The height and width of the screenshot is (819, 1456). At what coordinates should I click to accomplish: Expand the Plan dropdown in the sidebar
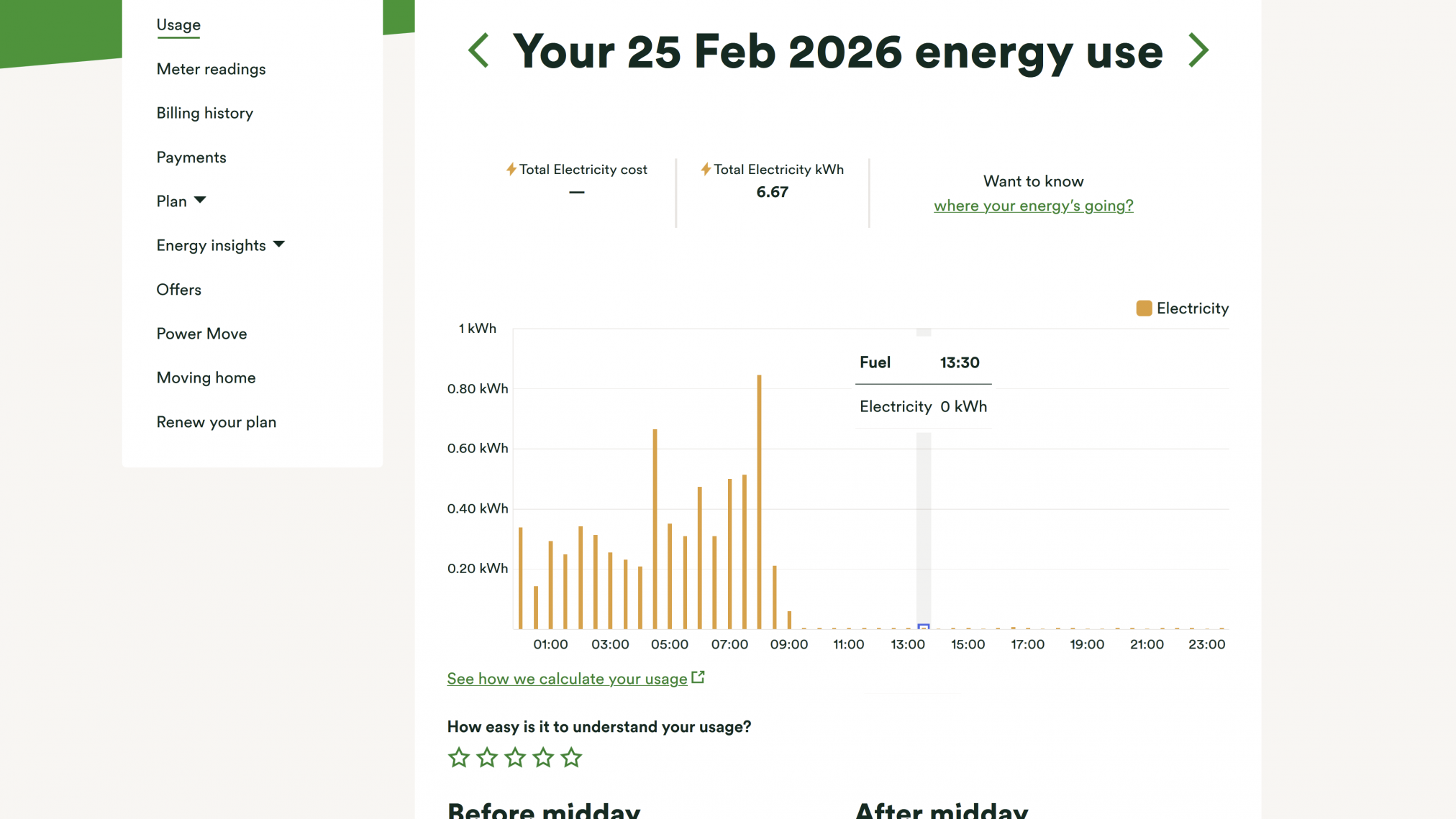coord(201,201)
